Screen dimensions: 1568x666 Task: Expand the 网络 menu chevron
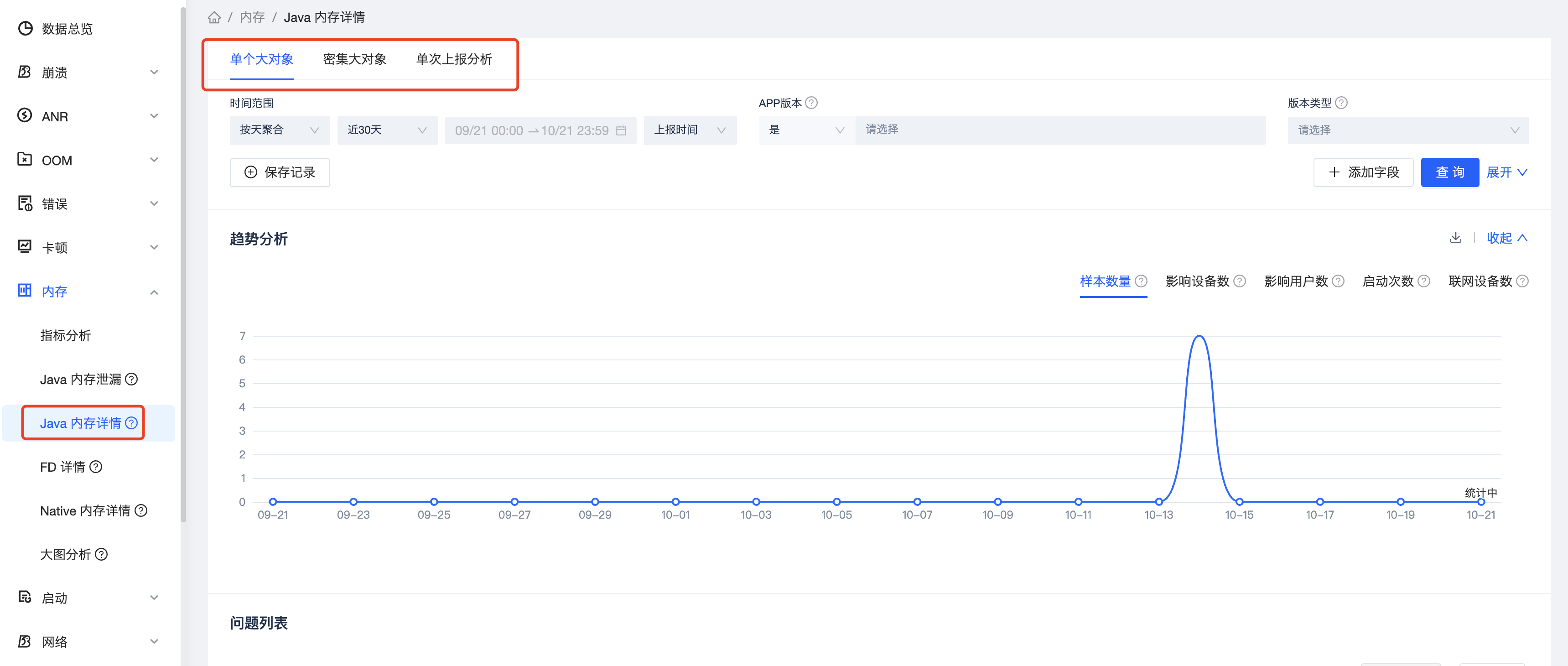tap(154, 641)
